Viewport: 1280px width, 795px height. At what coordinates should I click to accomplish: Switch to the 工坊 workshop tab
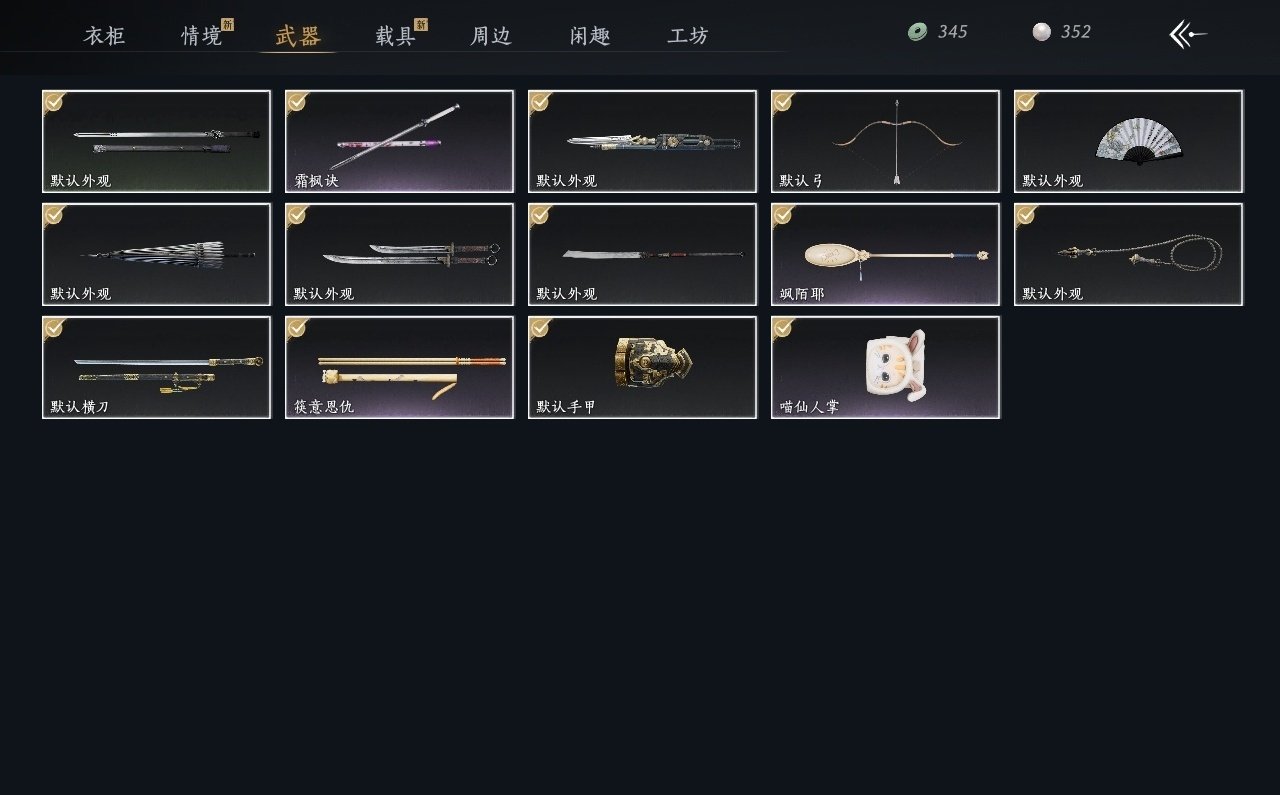pyautogui.click(x=688, y=36)
